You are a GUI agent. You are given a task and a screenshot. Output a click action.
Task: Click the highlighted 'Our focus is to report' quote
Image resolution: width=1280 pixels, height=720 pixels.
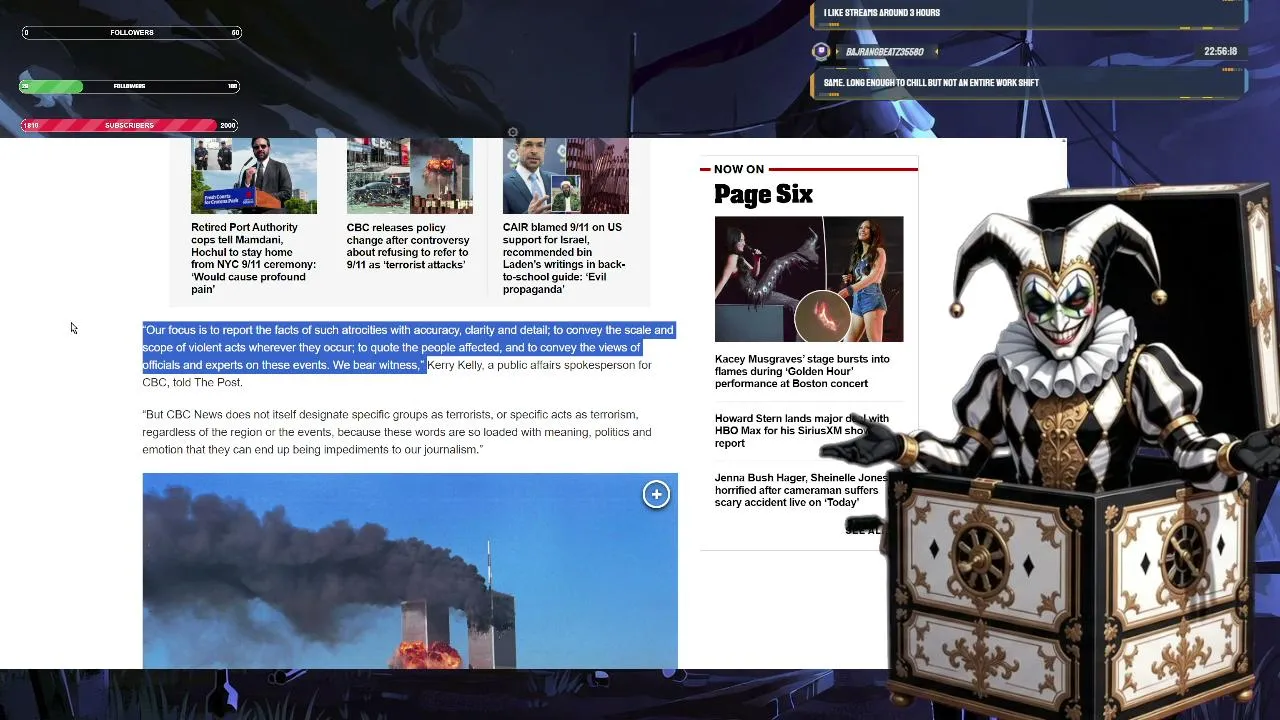[408, 347]
